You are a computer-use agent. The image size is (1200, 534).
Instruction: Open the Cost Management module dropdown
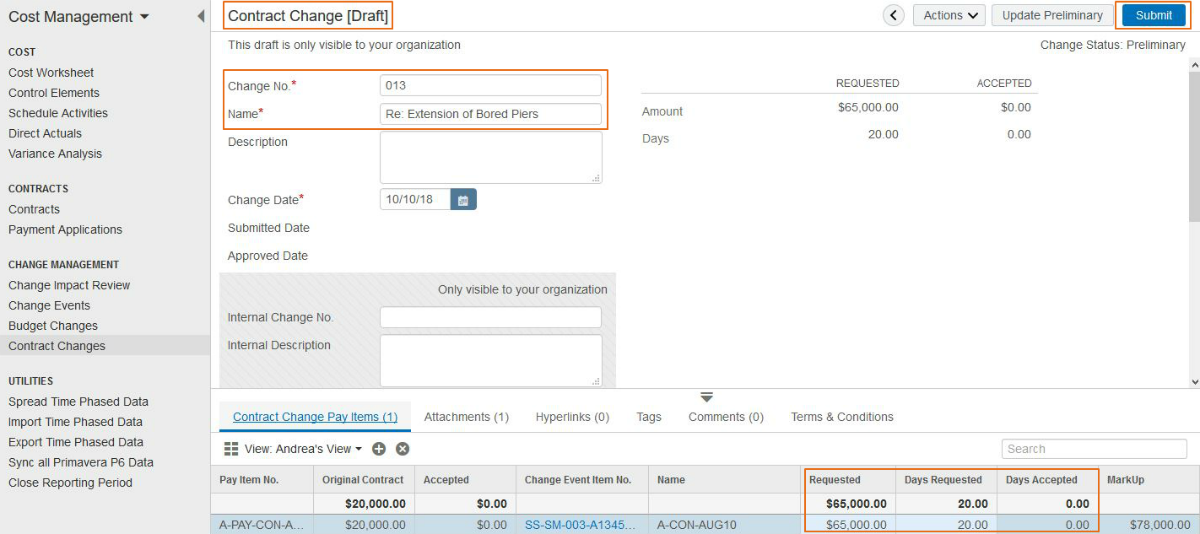point(79,16)
